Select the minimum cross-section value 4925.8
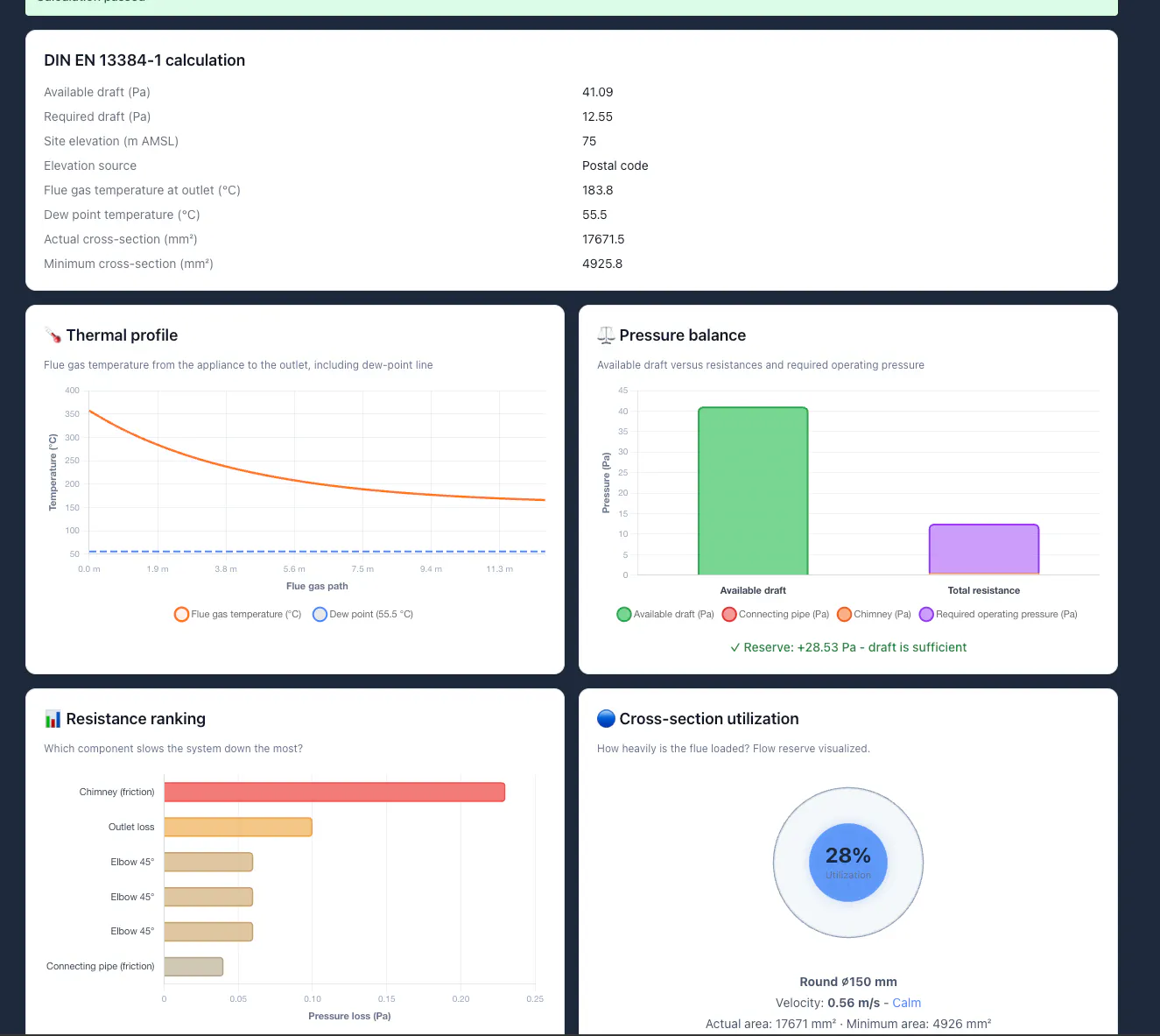The width and height of the screenshot is (1160, 1036). tap(602, 264)
